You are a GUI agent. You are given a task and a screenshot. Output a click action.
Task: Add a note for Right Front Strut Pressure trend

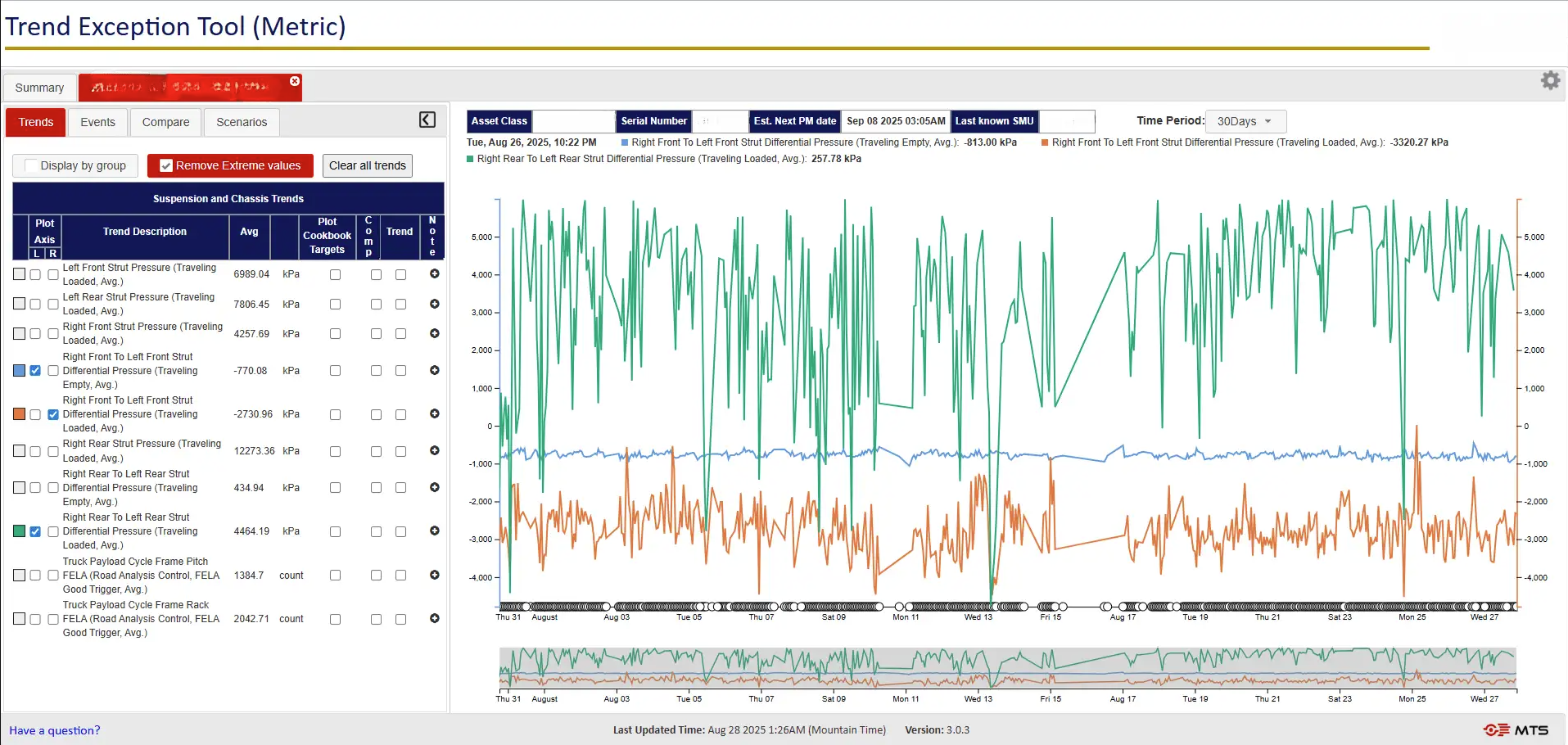[434, 333]
